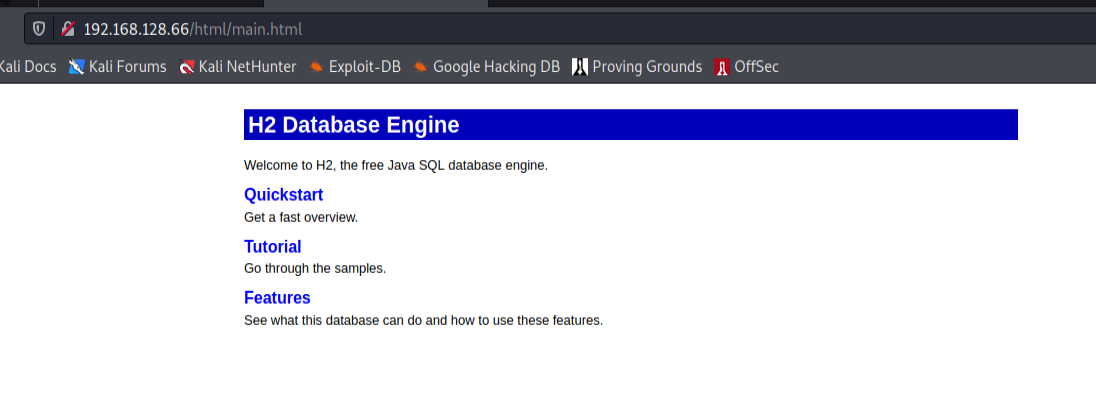Click the Exploit-DB bookmark icon

tap(317, 67)
